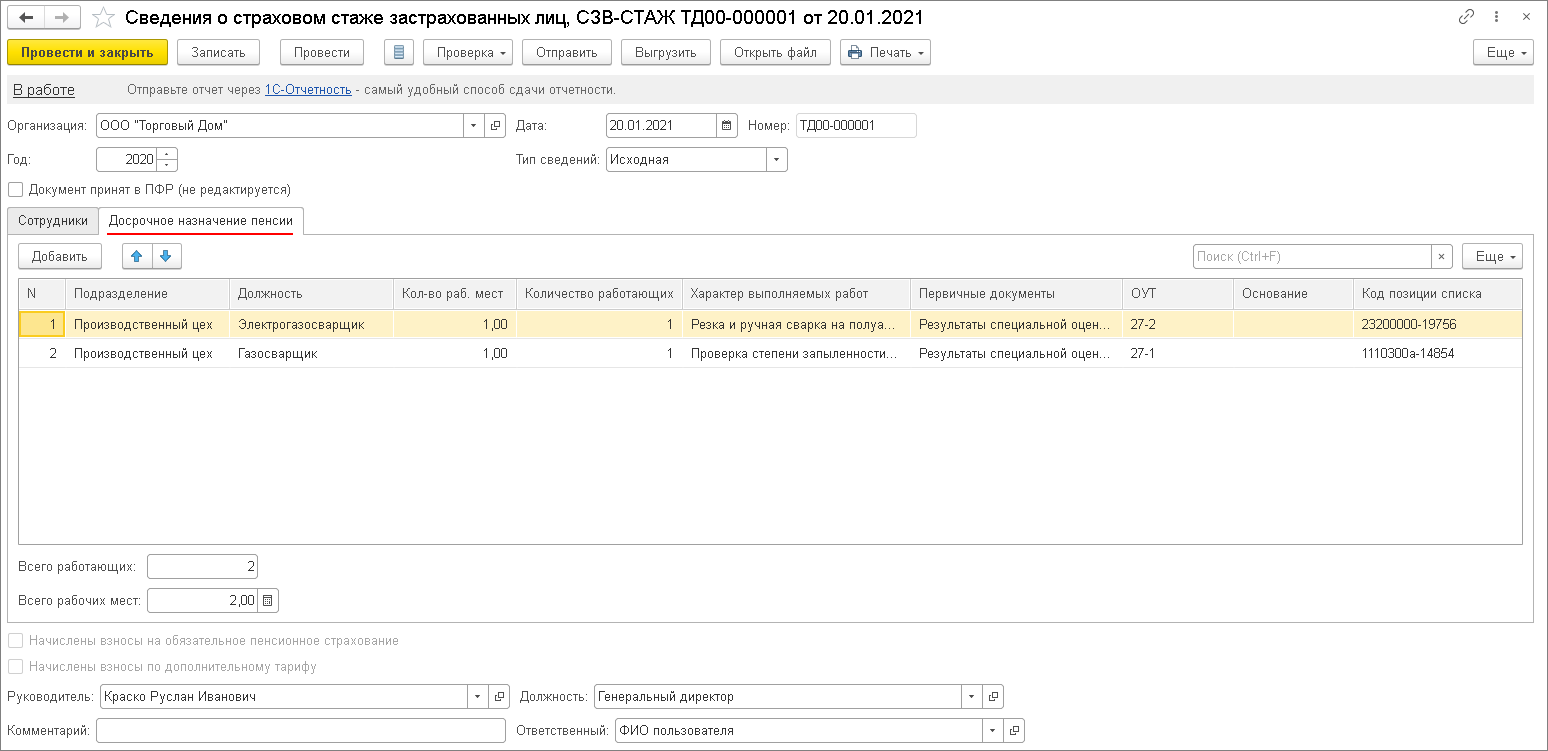Clear the search field with the x button

[x=1441, y=257]
